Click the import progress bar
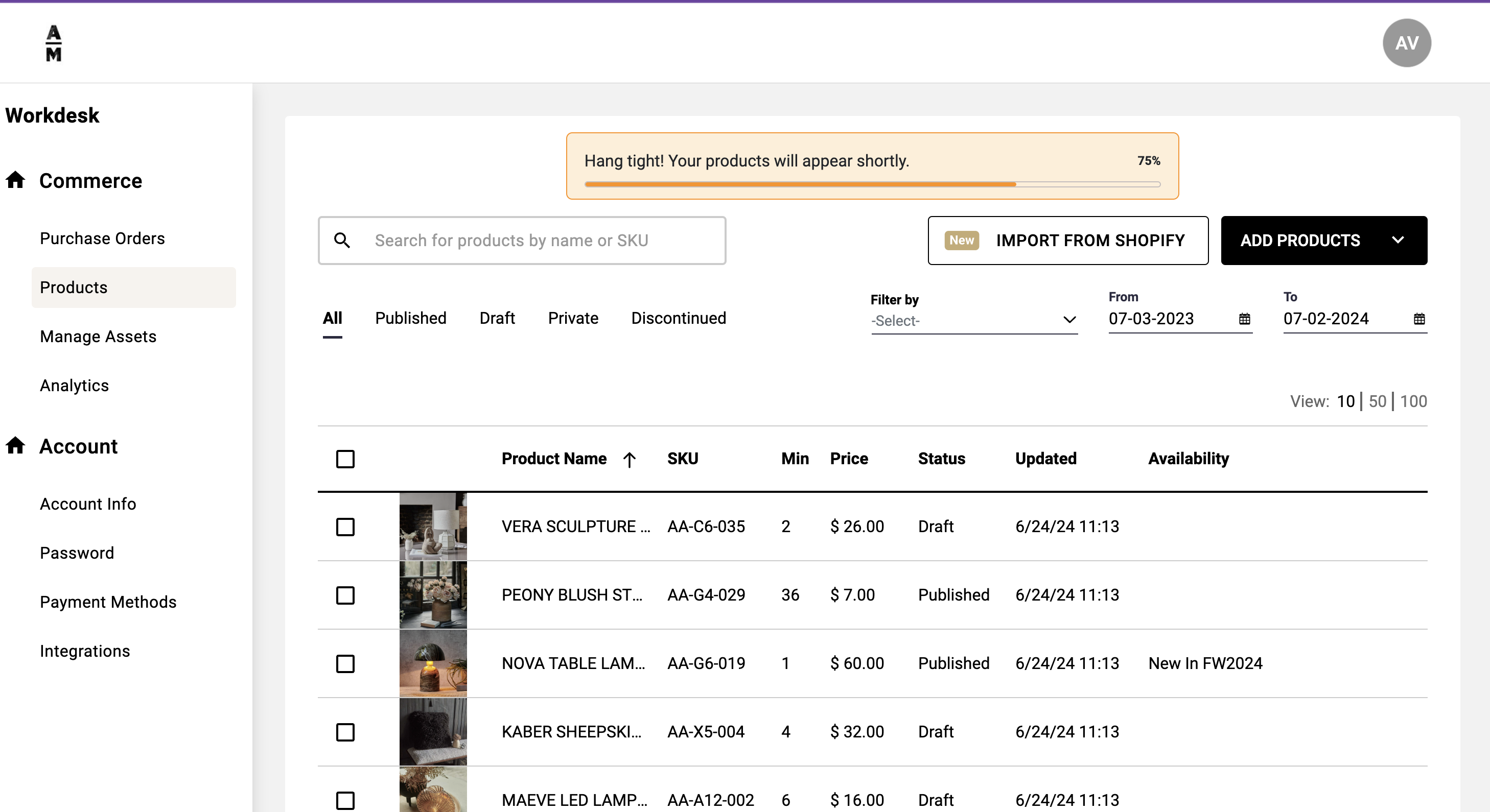 872,184
